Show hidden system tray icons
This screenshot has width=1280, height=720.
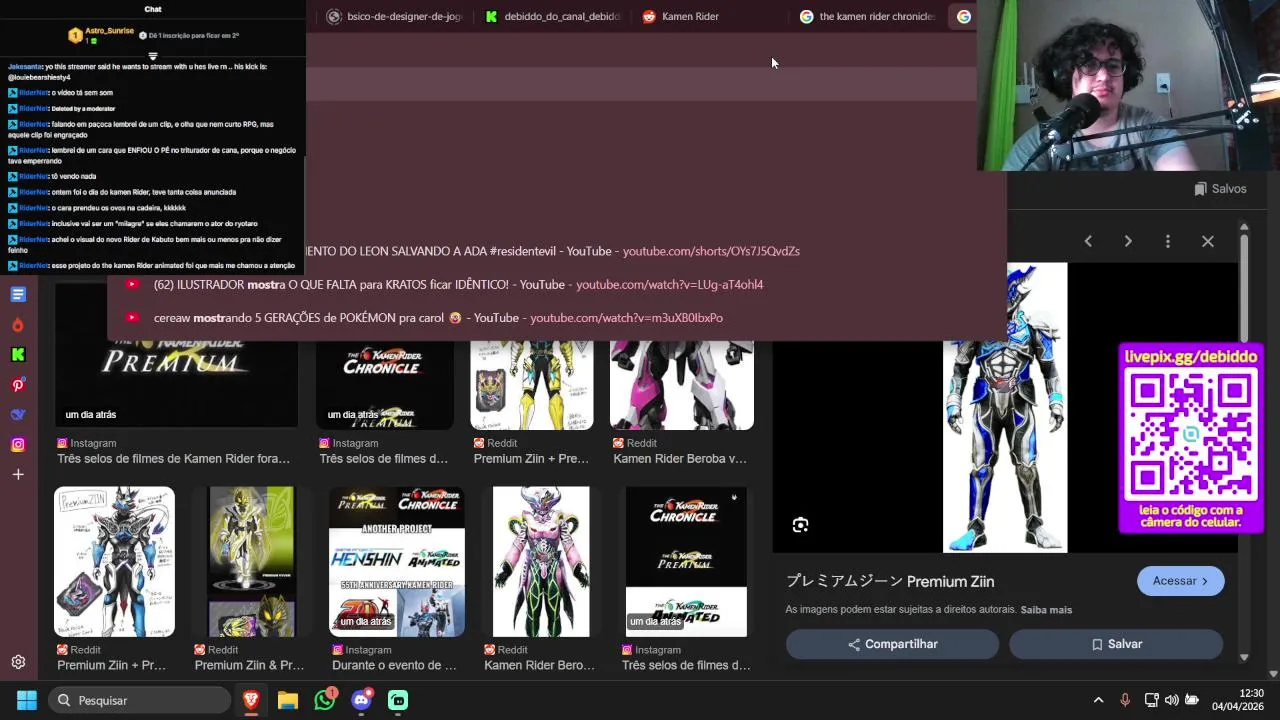(x=1098, y=700)
